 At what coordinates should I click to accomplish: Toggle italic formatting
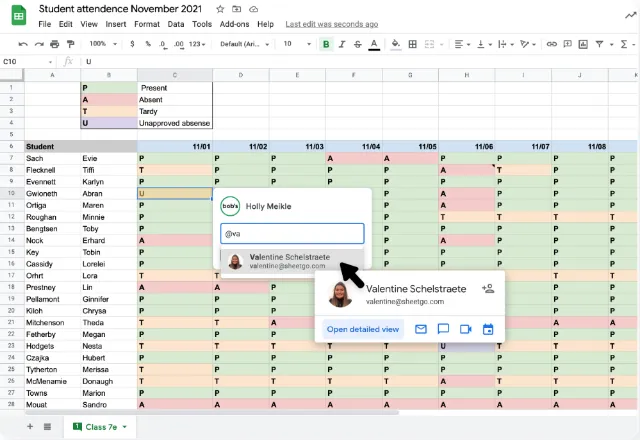[342, 44]
